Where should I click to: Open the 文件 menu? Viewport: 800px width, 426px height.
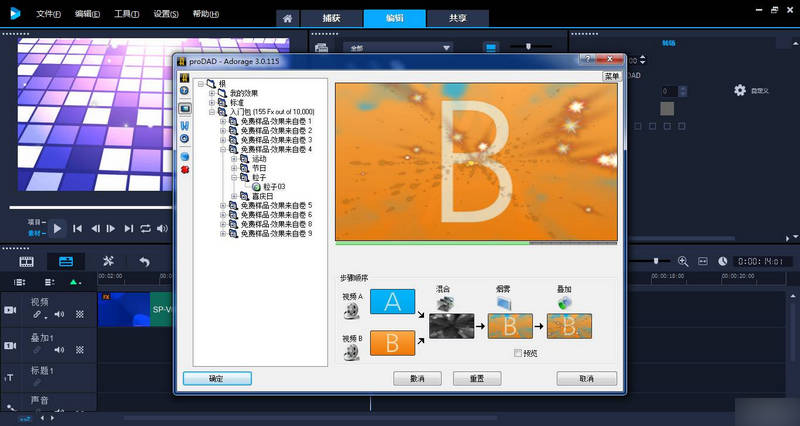48,14
